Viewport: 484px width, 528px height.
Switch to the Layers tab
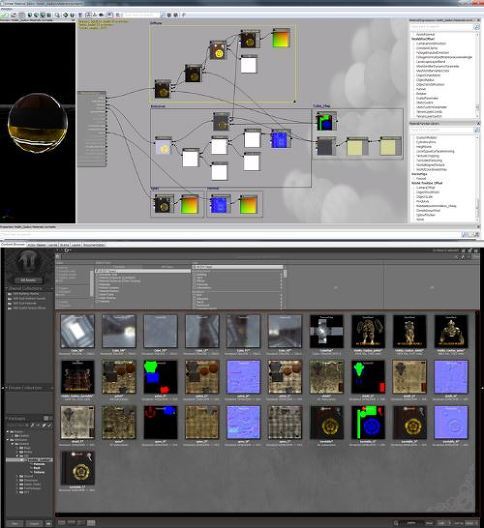click(x=76, y=245)
